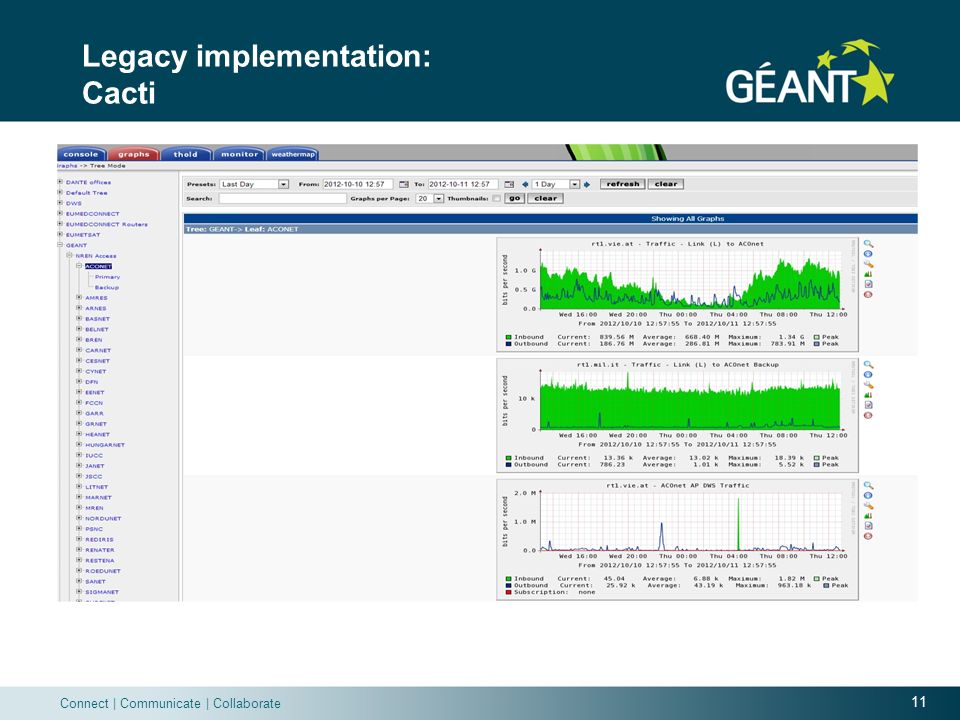Open the Graphs per Page dropdown

pos(429,198)
